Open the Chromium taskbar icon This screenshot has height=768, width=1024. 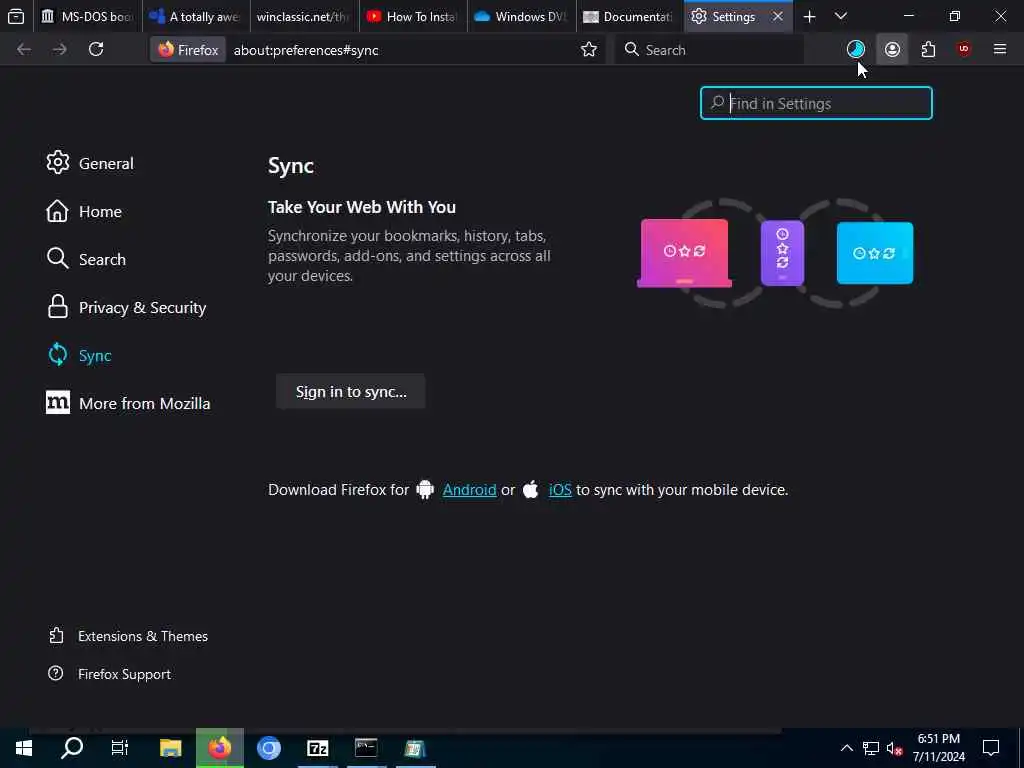click(268, 748)
